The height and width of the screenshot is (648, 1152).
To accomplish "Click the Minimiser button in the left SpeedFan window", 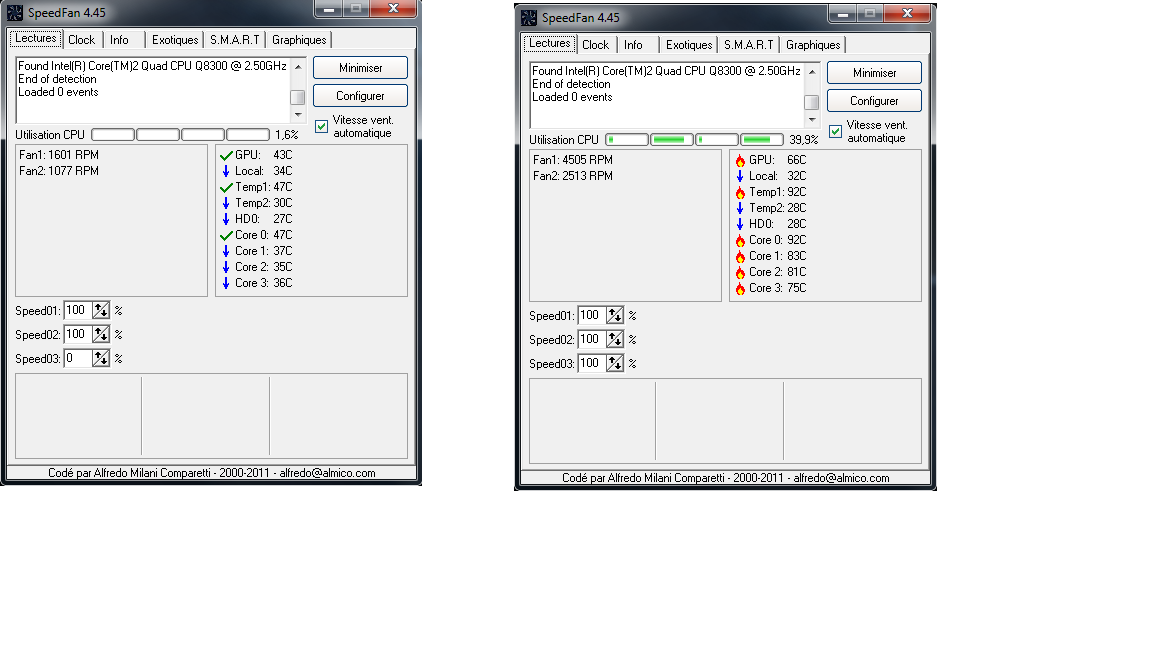I will pos(360,68).
